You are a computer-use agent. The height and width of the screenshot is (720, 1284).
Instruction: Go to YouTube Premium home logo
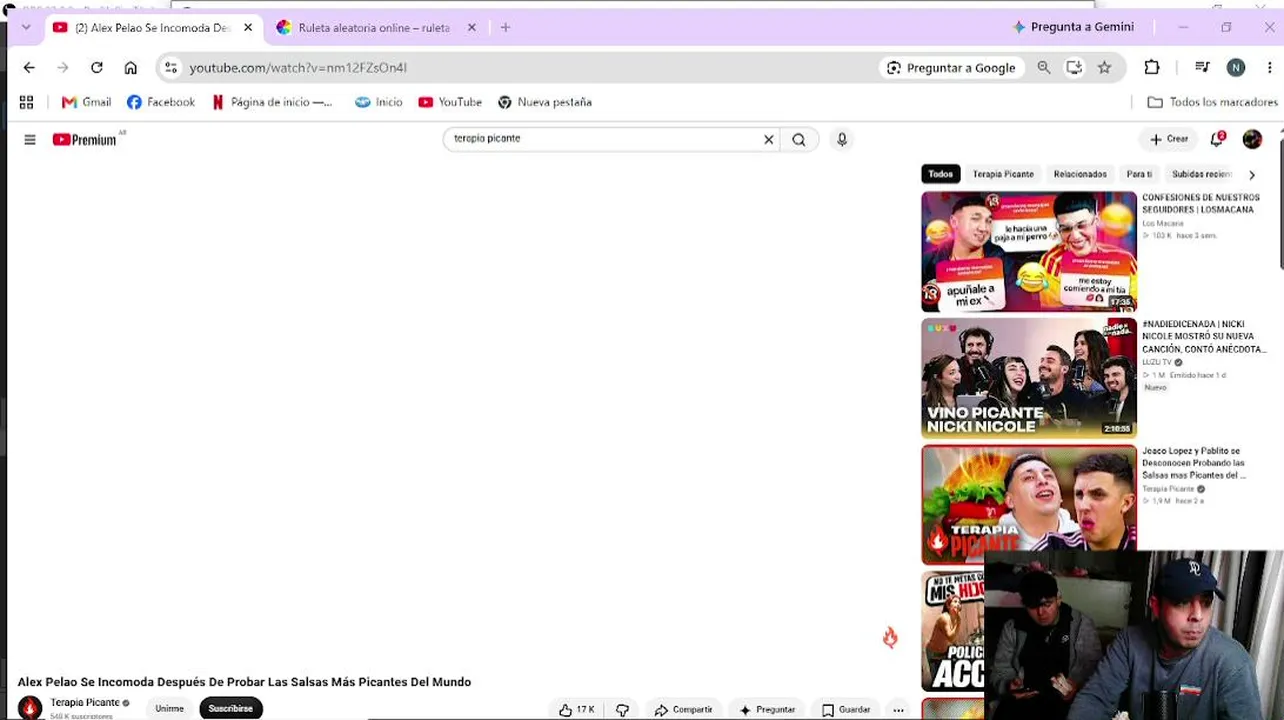(x=85, y=140)
